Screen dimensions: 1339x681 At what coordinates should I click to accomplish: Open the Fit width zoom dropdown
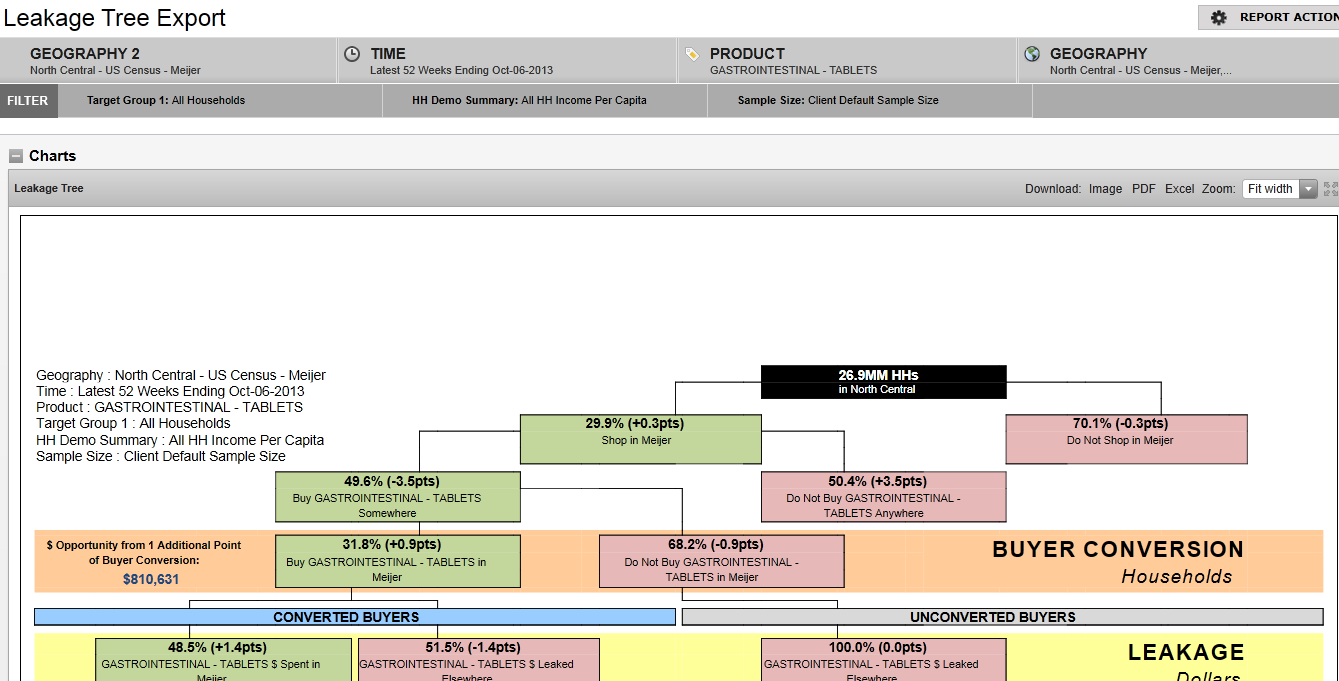[x=1307, y=189]
